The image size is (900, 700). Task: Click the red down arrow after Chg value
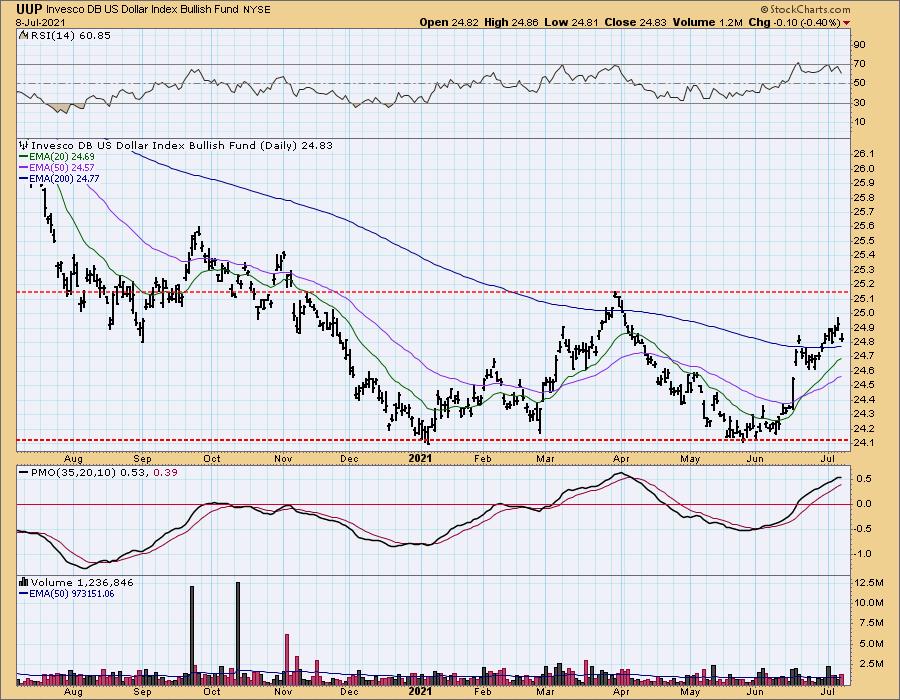click(x=847, y=23)
